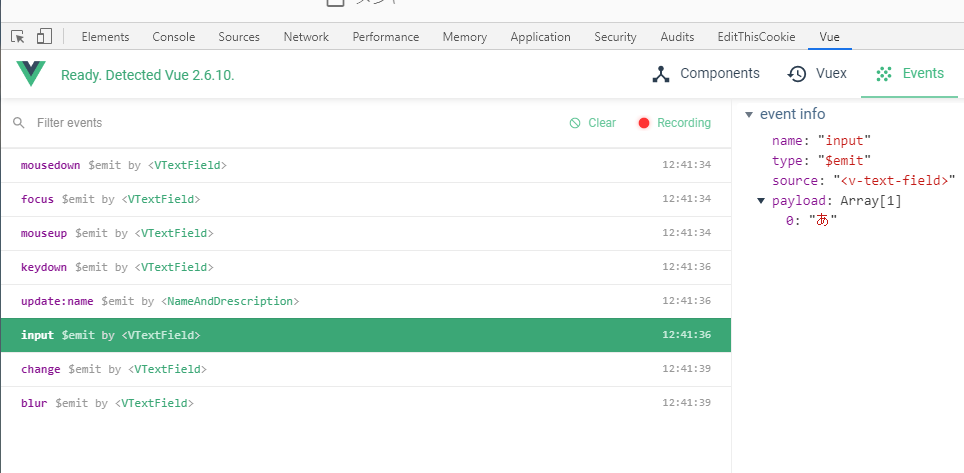Open the Console devtools tab
The width and height of the screenshot is (964, 473).
pyautogui.click(x=174, y=37)
